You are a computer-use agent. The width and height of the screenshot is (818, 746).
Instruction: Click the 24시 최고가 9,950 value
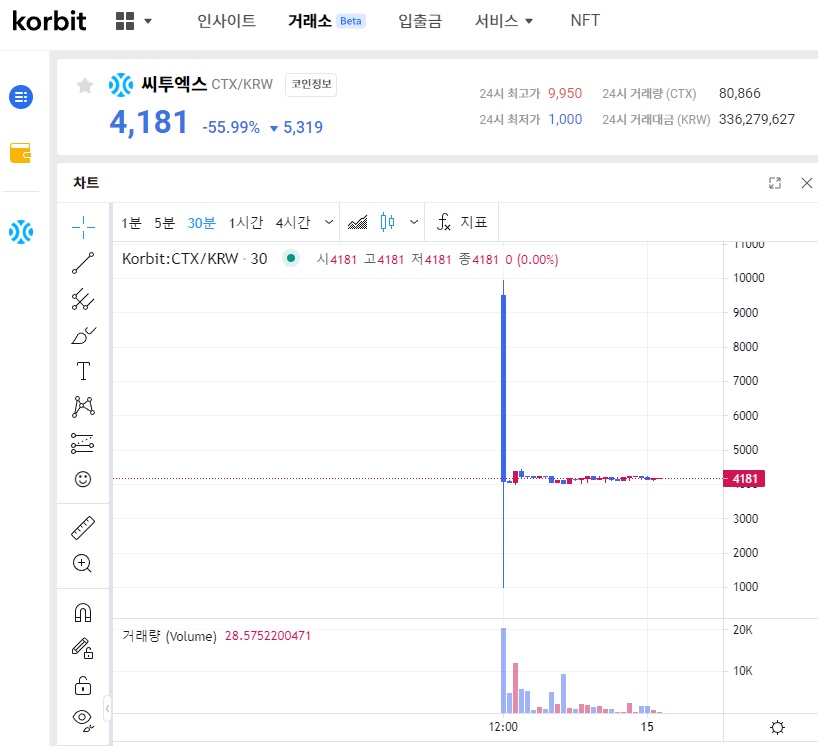[564, 93]
